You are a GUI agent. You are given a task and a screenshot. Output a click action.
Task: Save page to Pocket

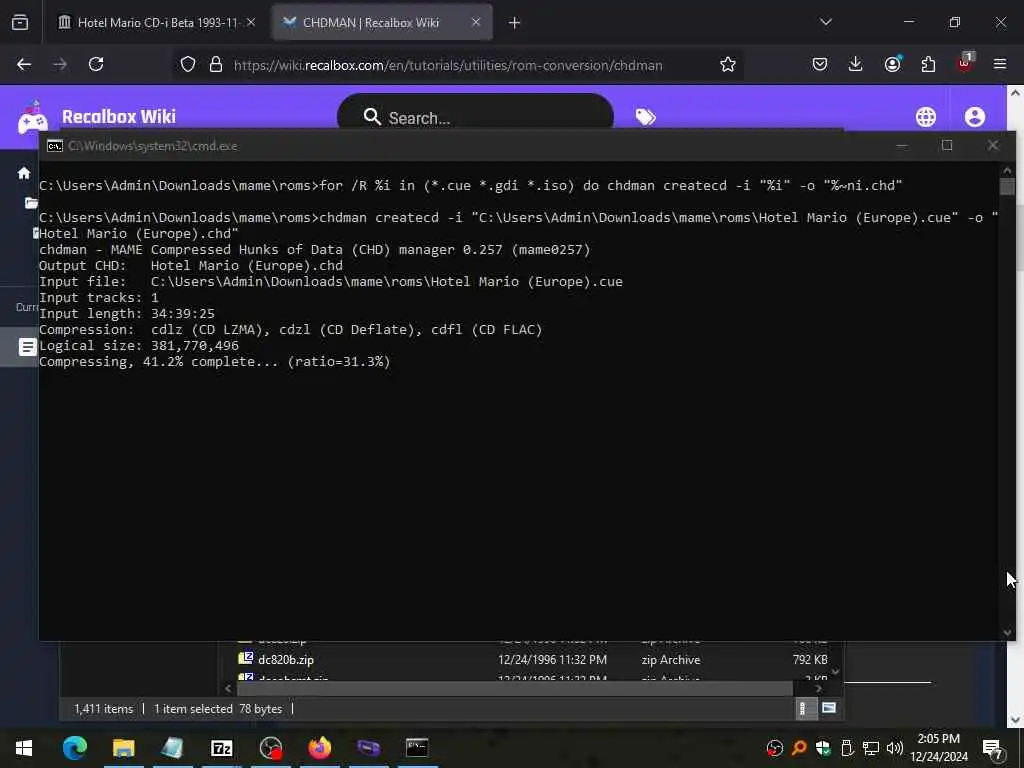click(x=820, y=64)
